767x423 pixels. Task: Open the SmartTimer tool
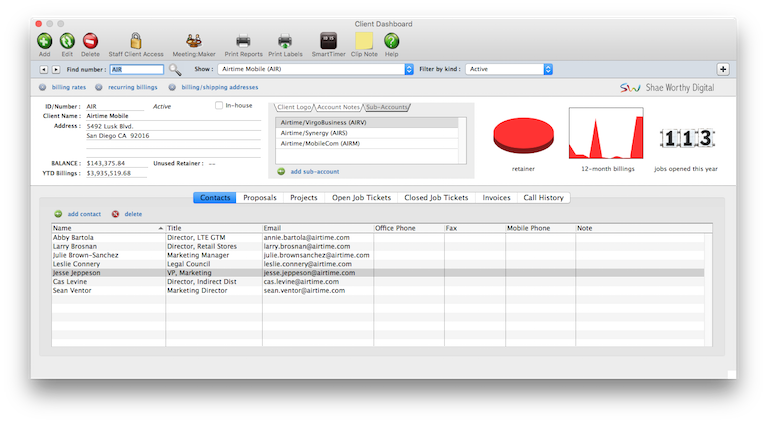(327, 41)
